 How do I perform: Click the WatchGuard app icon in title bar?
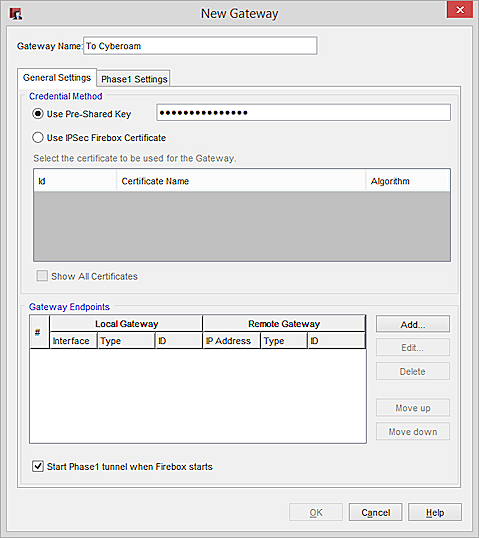[x=16, y=14]
